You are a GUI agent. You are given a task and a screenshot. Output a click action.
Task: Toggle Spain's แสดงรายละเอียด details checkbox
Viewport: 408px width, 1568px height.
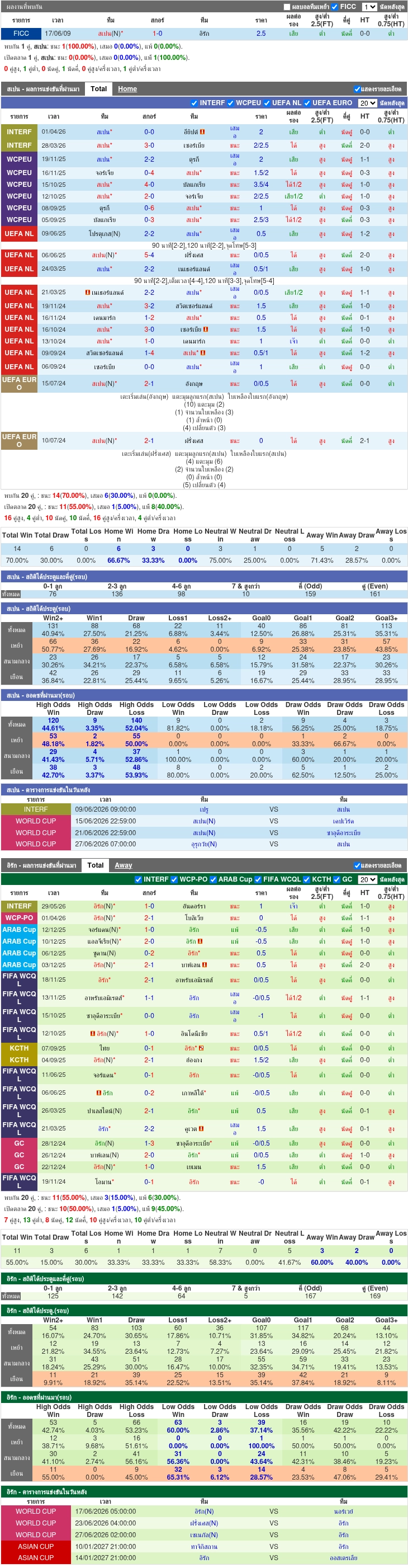(357, 89)
